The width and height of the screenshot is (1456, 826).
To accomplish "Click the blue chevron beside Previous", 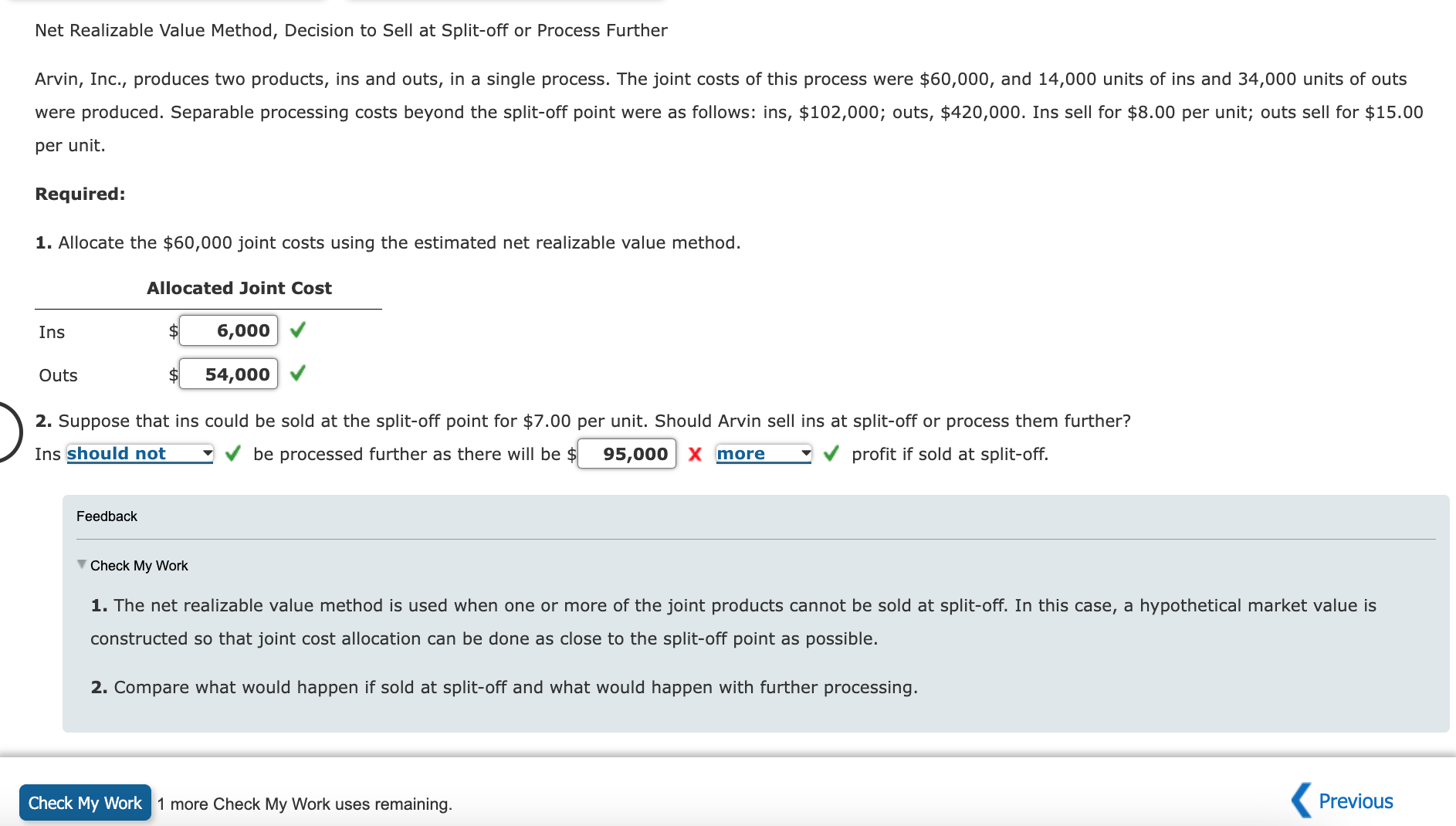I will click(1301, 801).
